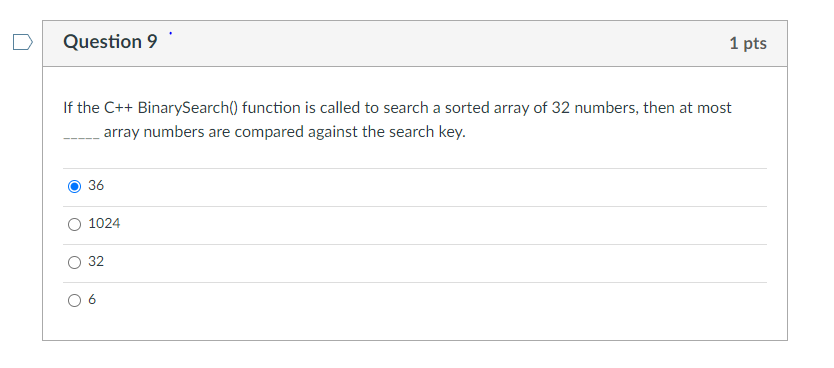
Task: Click the small blue dot beside Question 9
Action: [x=171, y=34]
